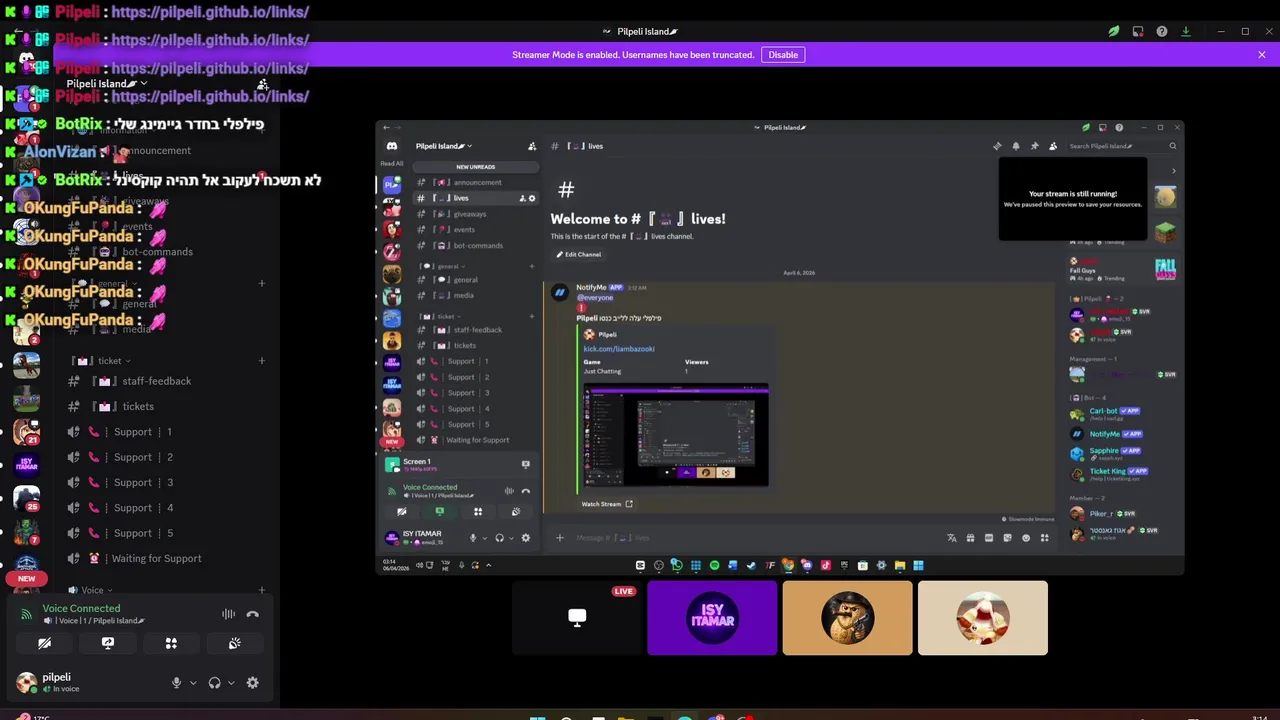Open Fall Guys activity card in streamed window

[x=1122, y=270]
